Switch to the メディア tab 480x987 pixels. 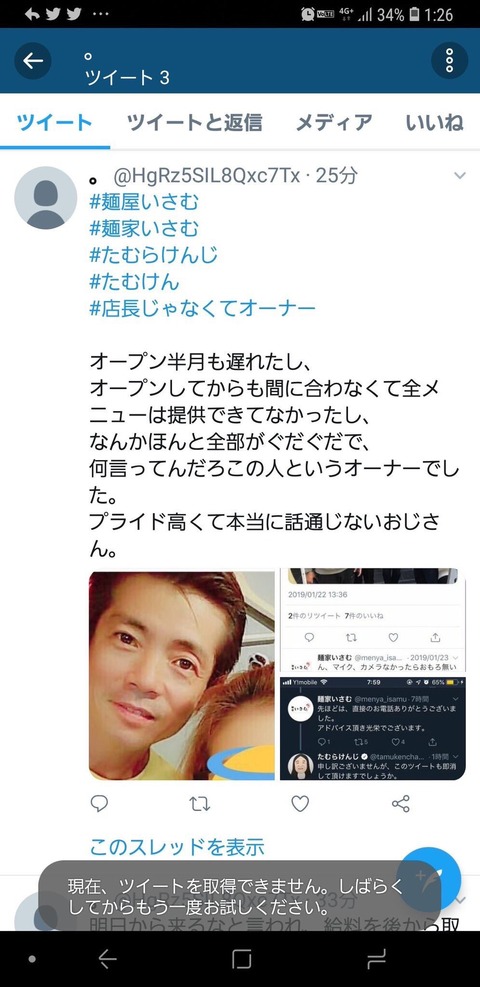coord(333,122)
